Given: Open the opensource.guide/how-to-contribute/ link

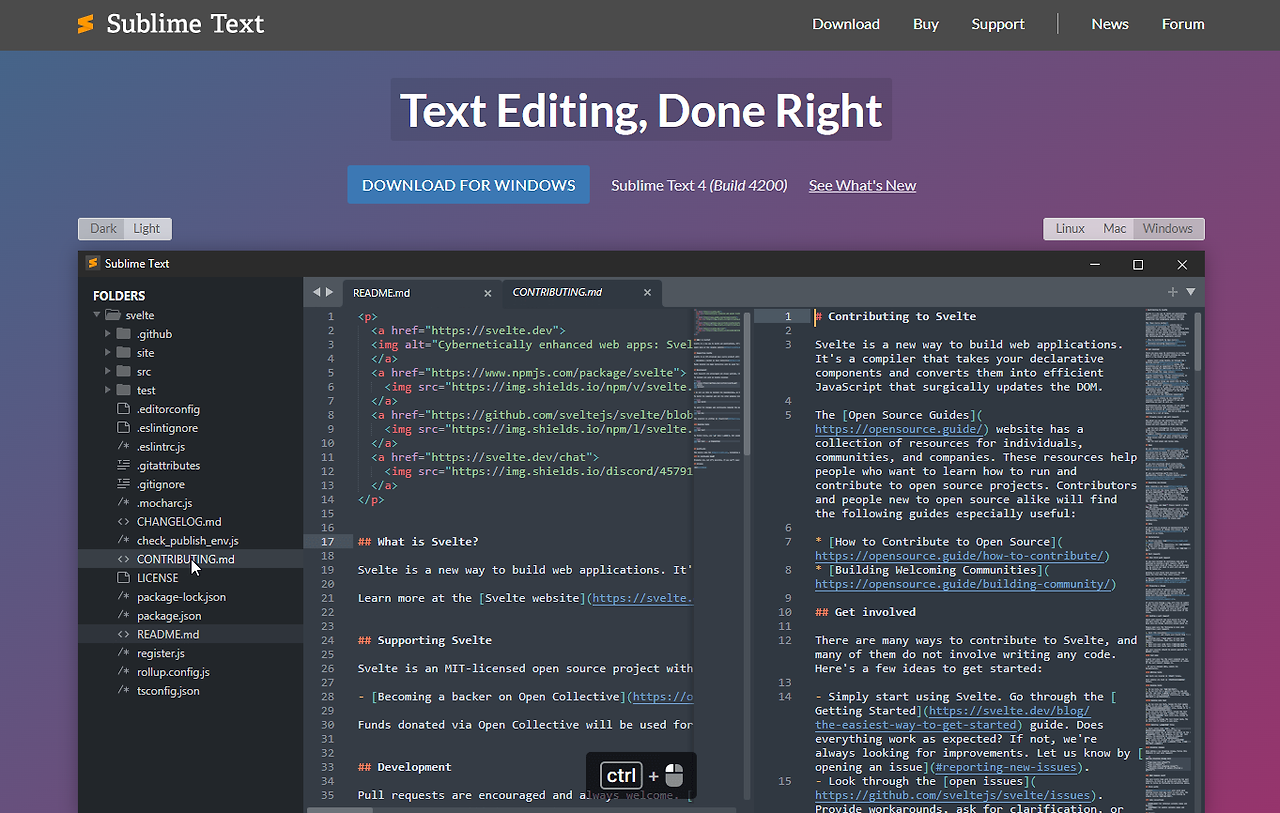Looking at the screenshot, I should [958, 556].
